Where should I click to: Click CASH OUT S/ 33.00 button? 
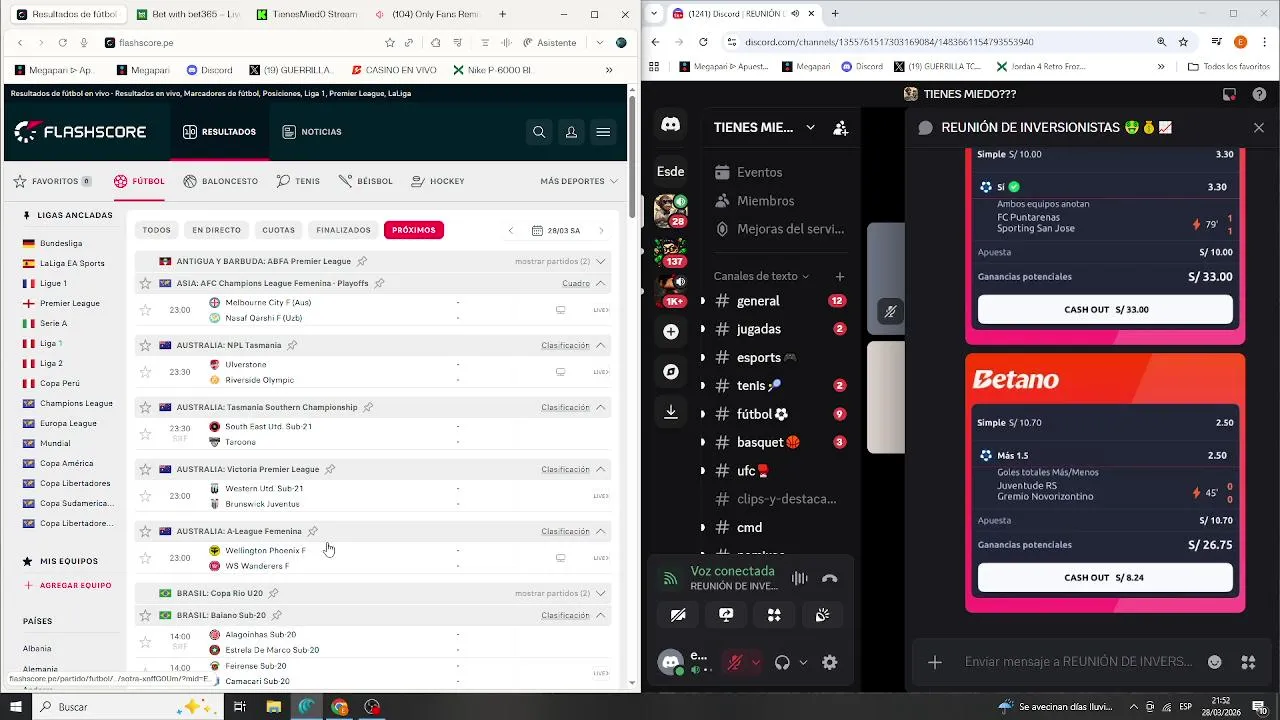pyautogui.click(x=1105, y=309)
